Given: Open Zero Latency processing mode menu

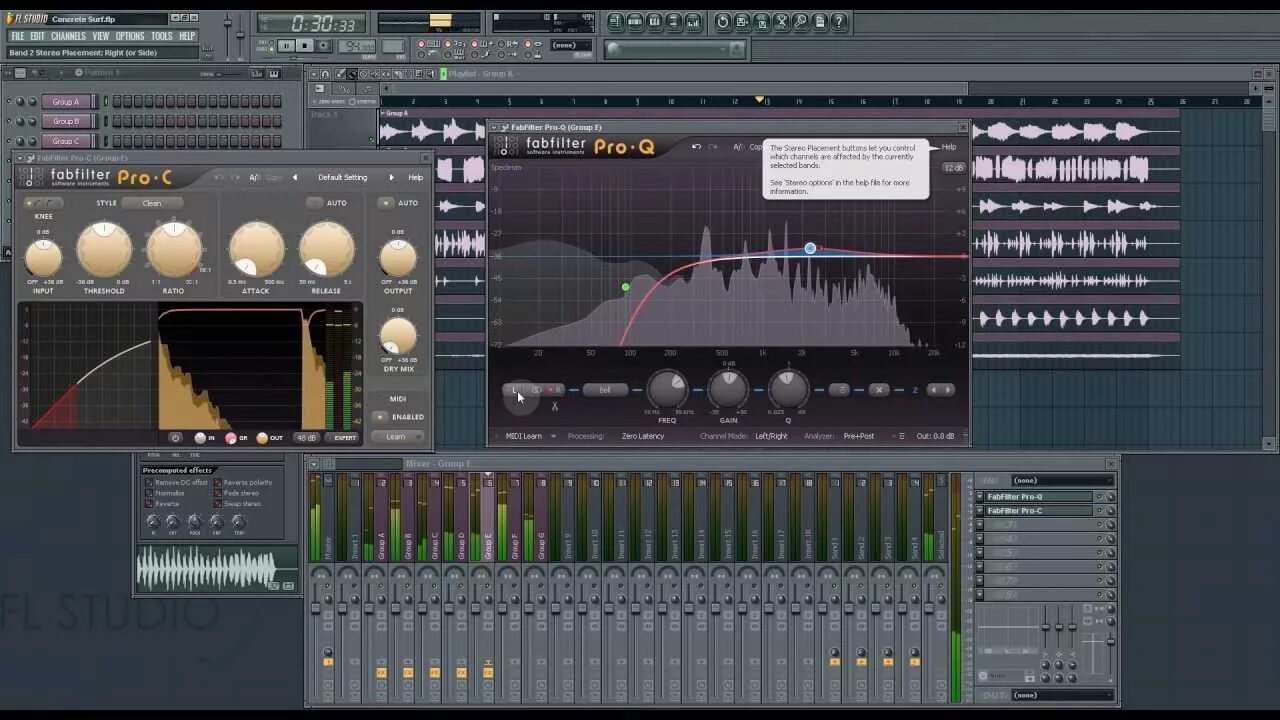Looking at the screenshot, I should (x=643, y=436).
